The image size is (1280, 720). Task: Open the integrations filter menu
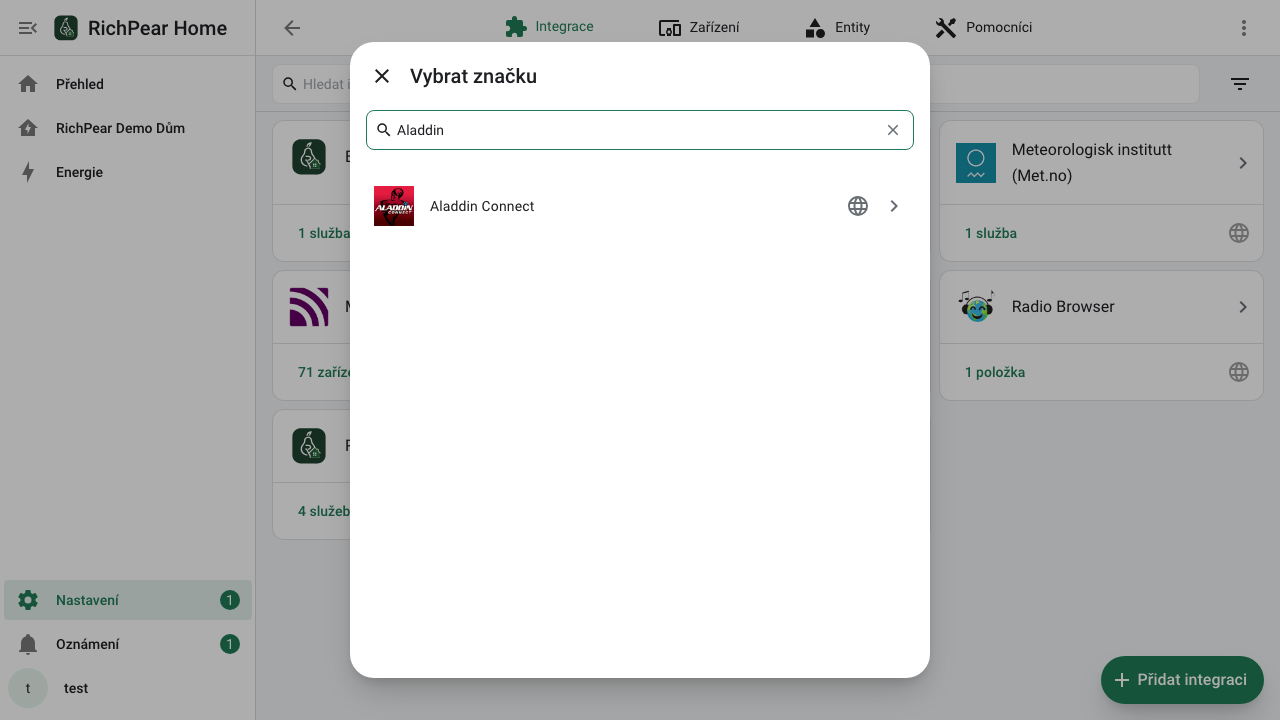coord(1240,84)
